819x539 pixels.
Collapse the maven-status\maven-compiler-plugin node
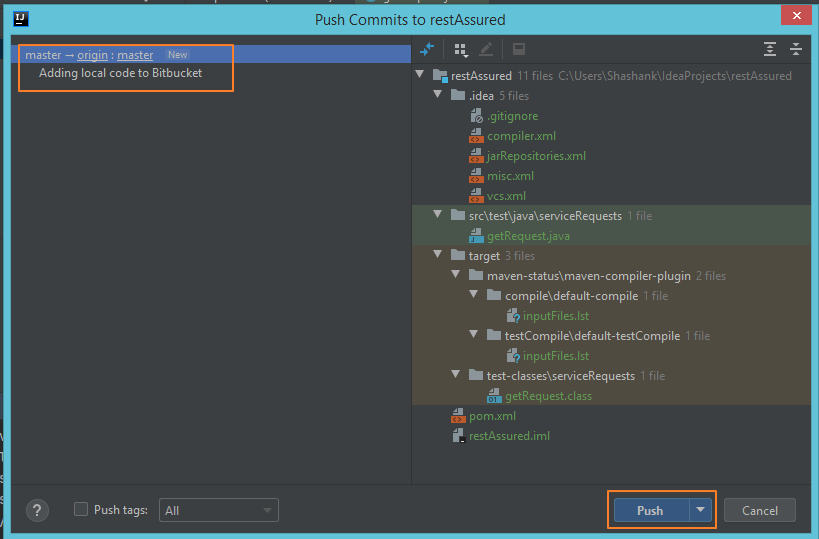pos(455,275)
